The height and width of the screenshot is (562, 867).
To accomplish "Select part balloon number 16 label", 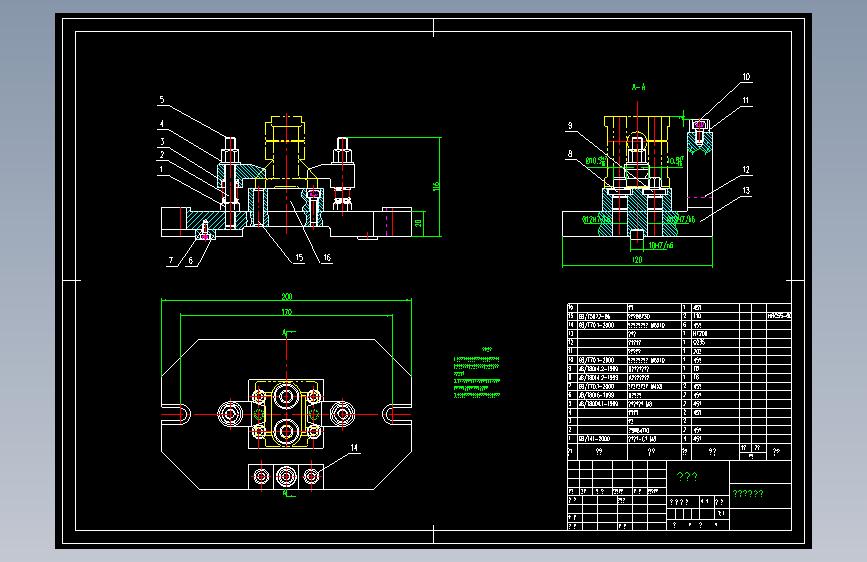I will click(x=327, y=258).
